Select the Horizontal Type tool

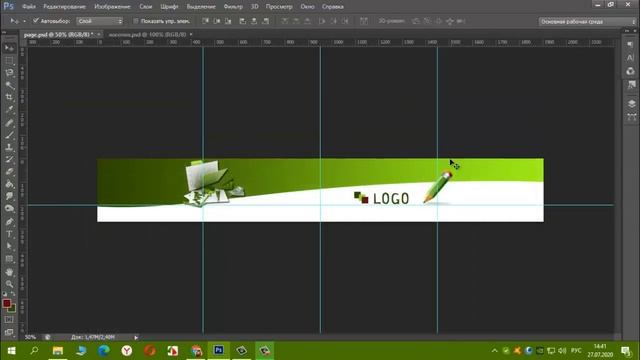point(9,234)
